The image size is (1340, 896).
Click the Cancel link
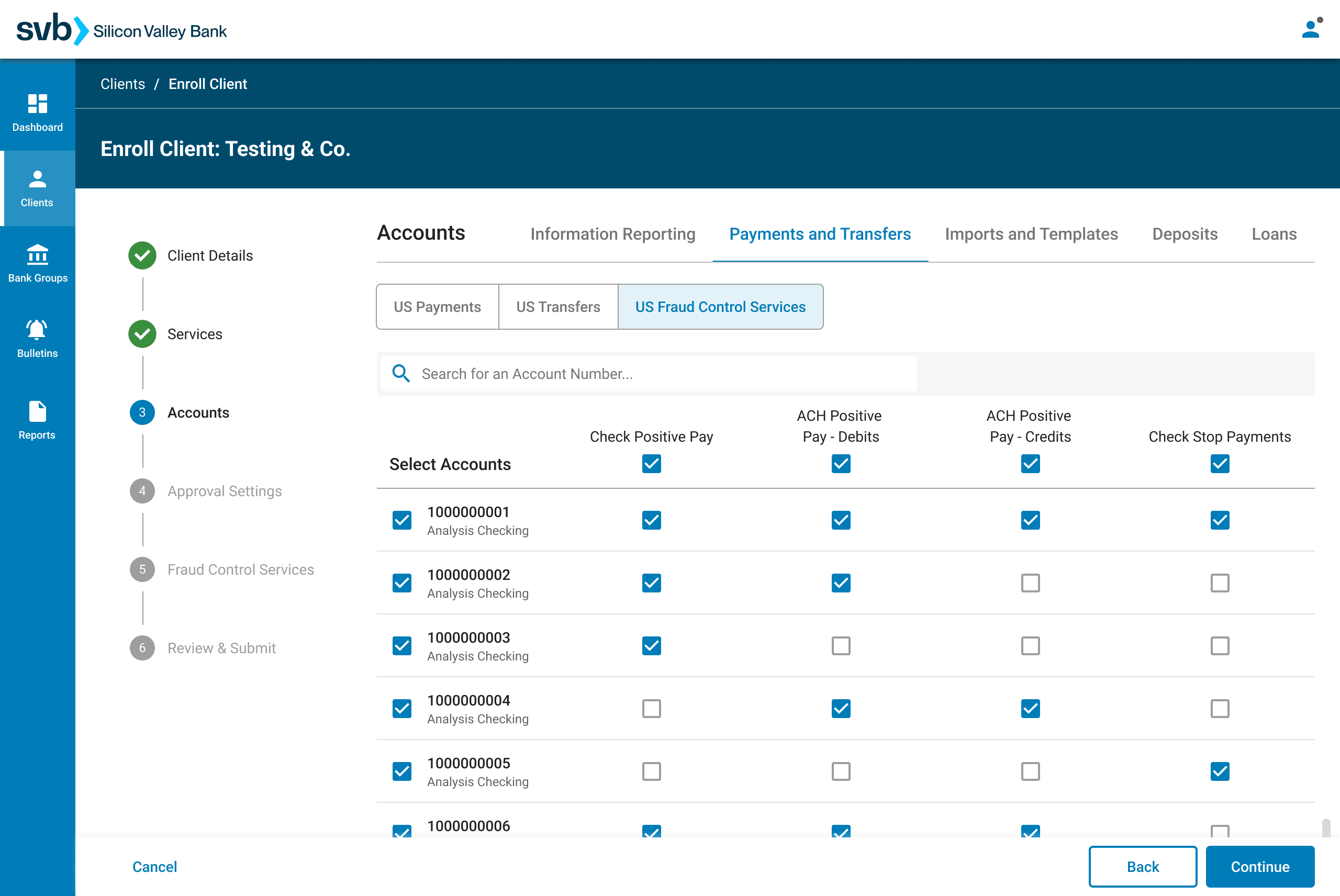154,866
